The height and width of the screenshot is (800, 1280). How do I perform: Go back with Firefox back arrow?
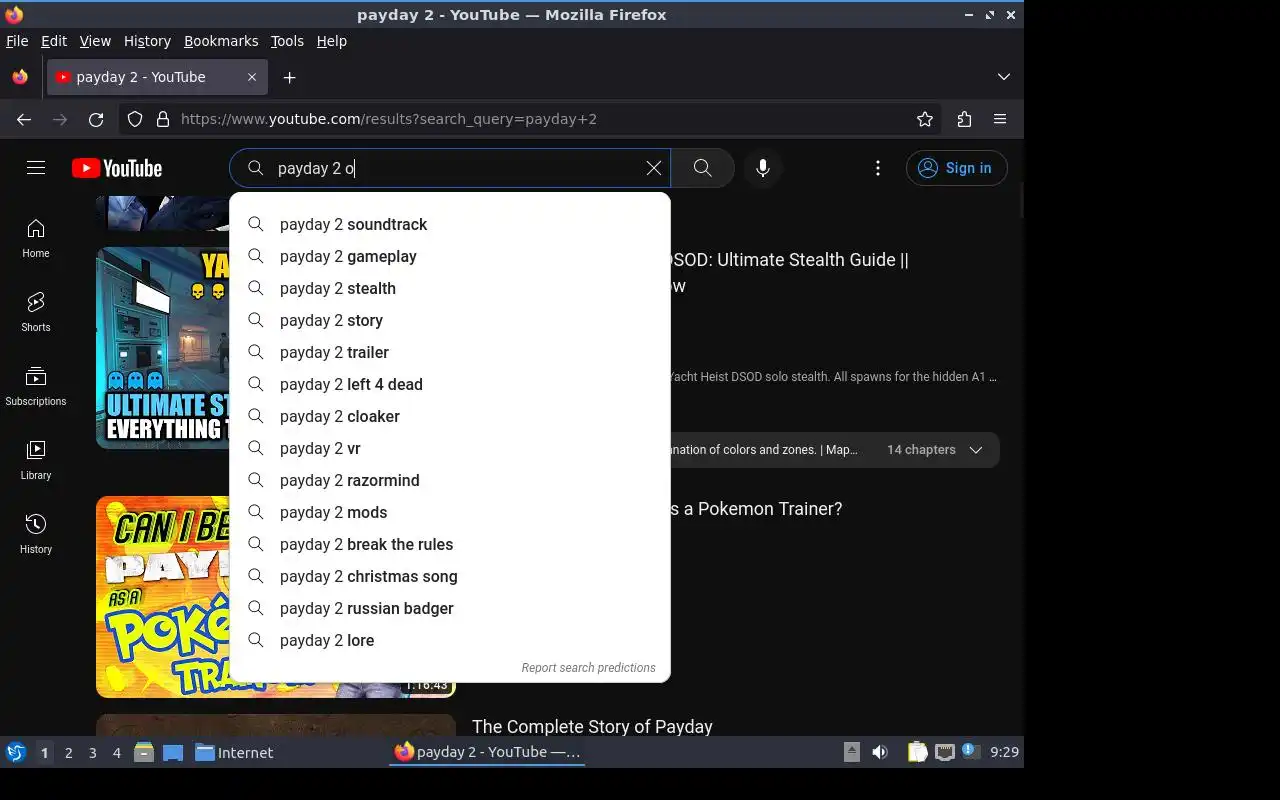coord(24,119)
